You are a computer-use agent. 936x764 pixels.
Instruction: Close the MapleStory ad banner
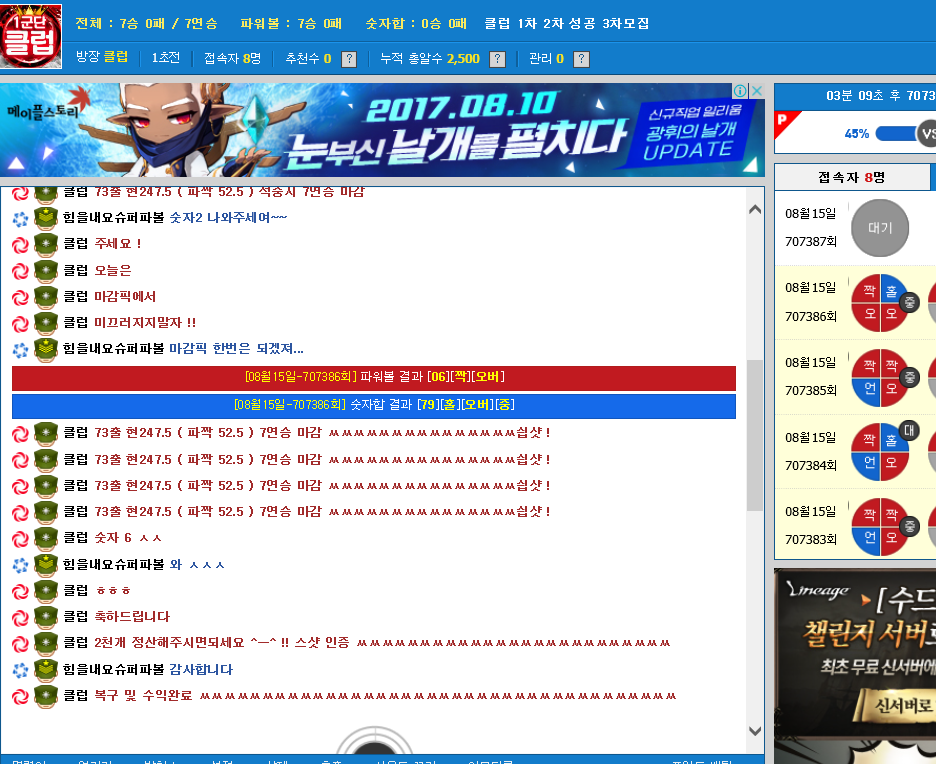[757, 91]
